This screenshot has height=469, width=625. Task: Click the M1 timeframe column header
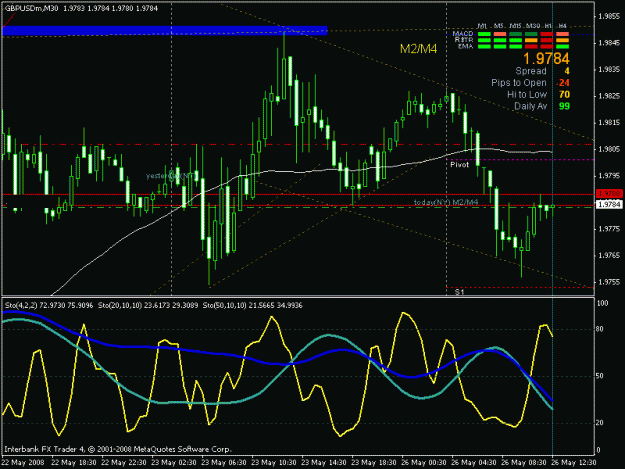pos(482,26)
